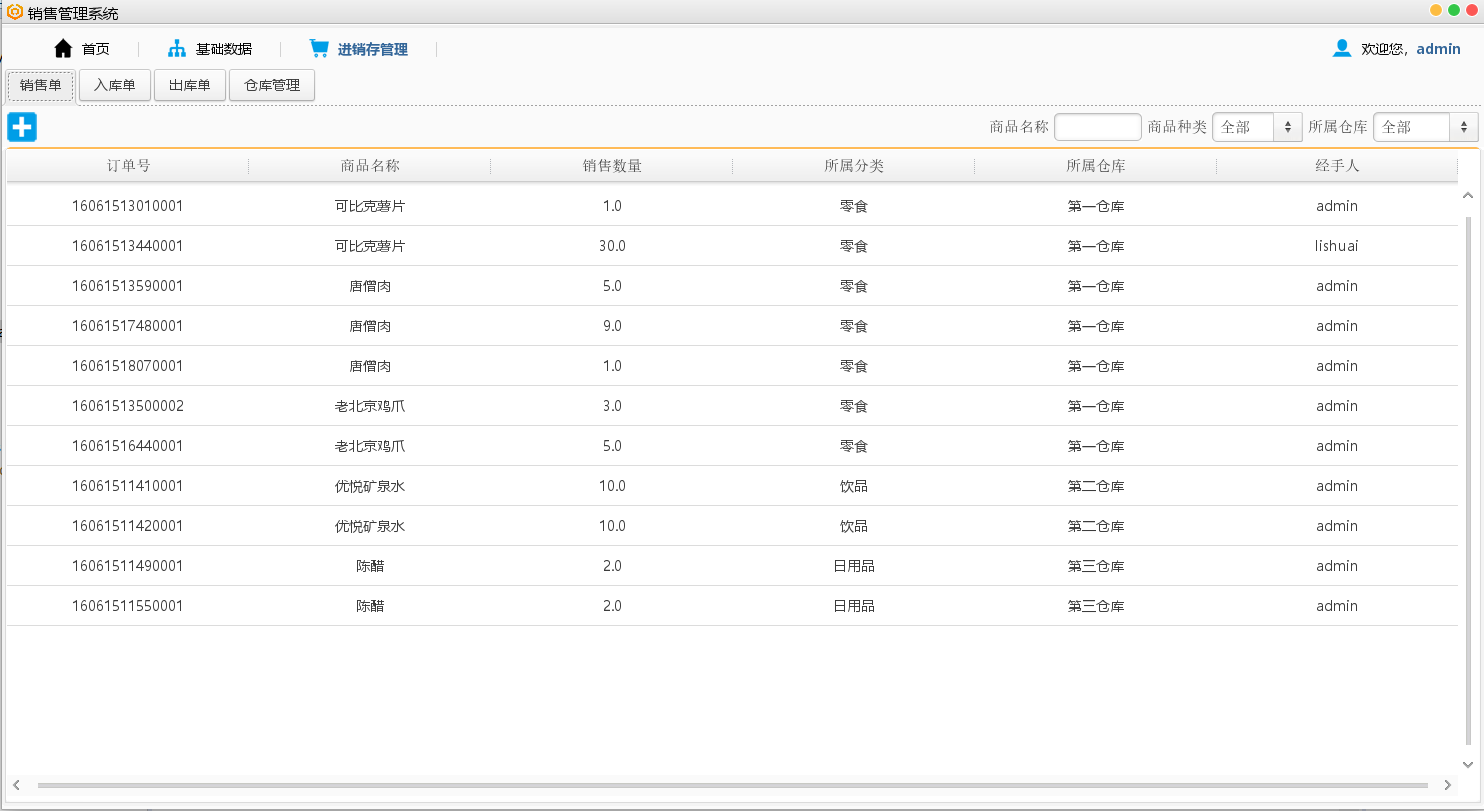The width and height of the screenshot is (1484, 811).
Task: Select order number 16061511490001
Action: coord(128,566)
